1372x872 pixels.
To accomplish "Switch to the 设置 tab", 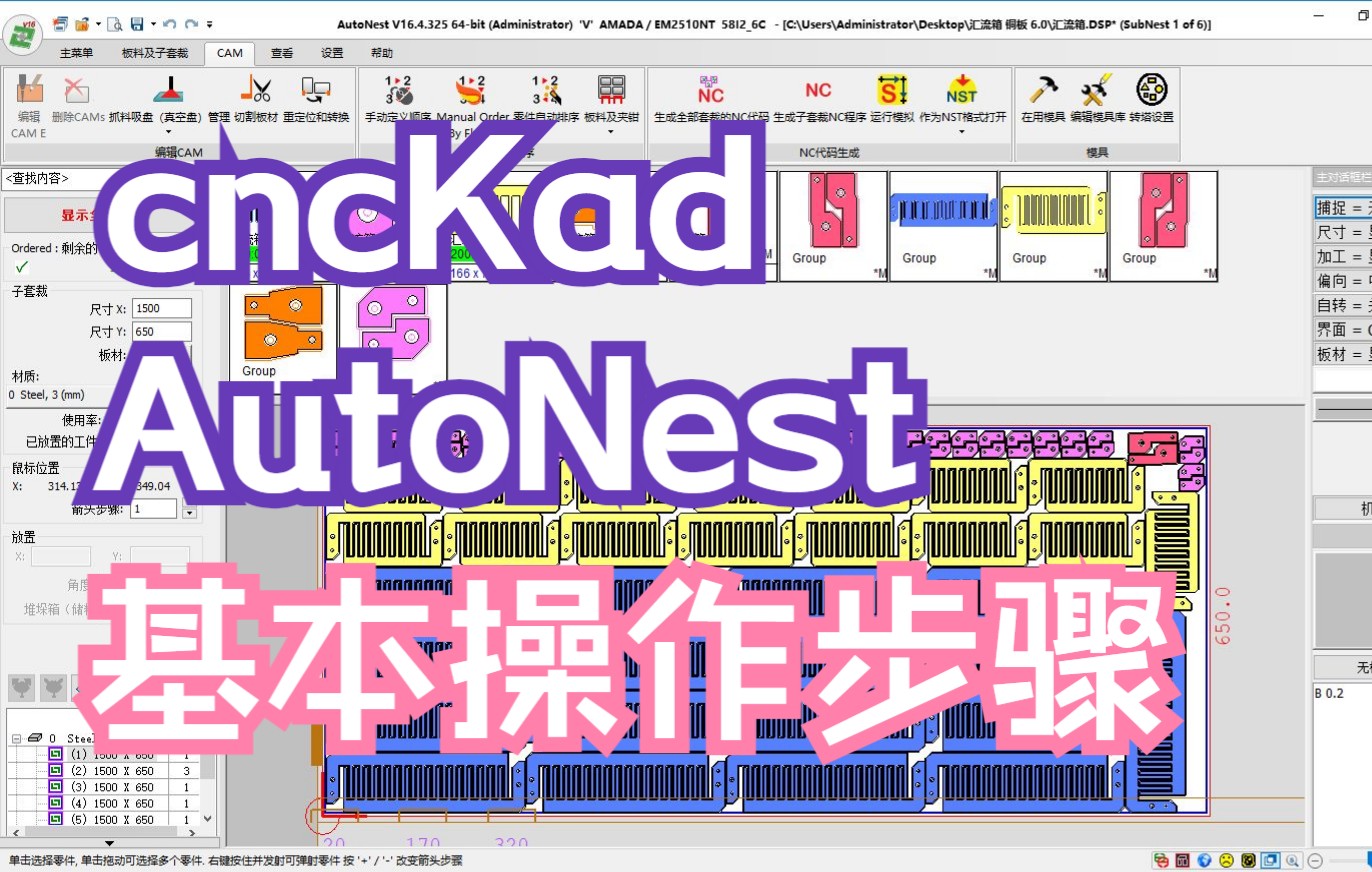I will pyautogui.click(x=332, y=53).
